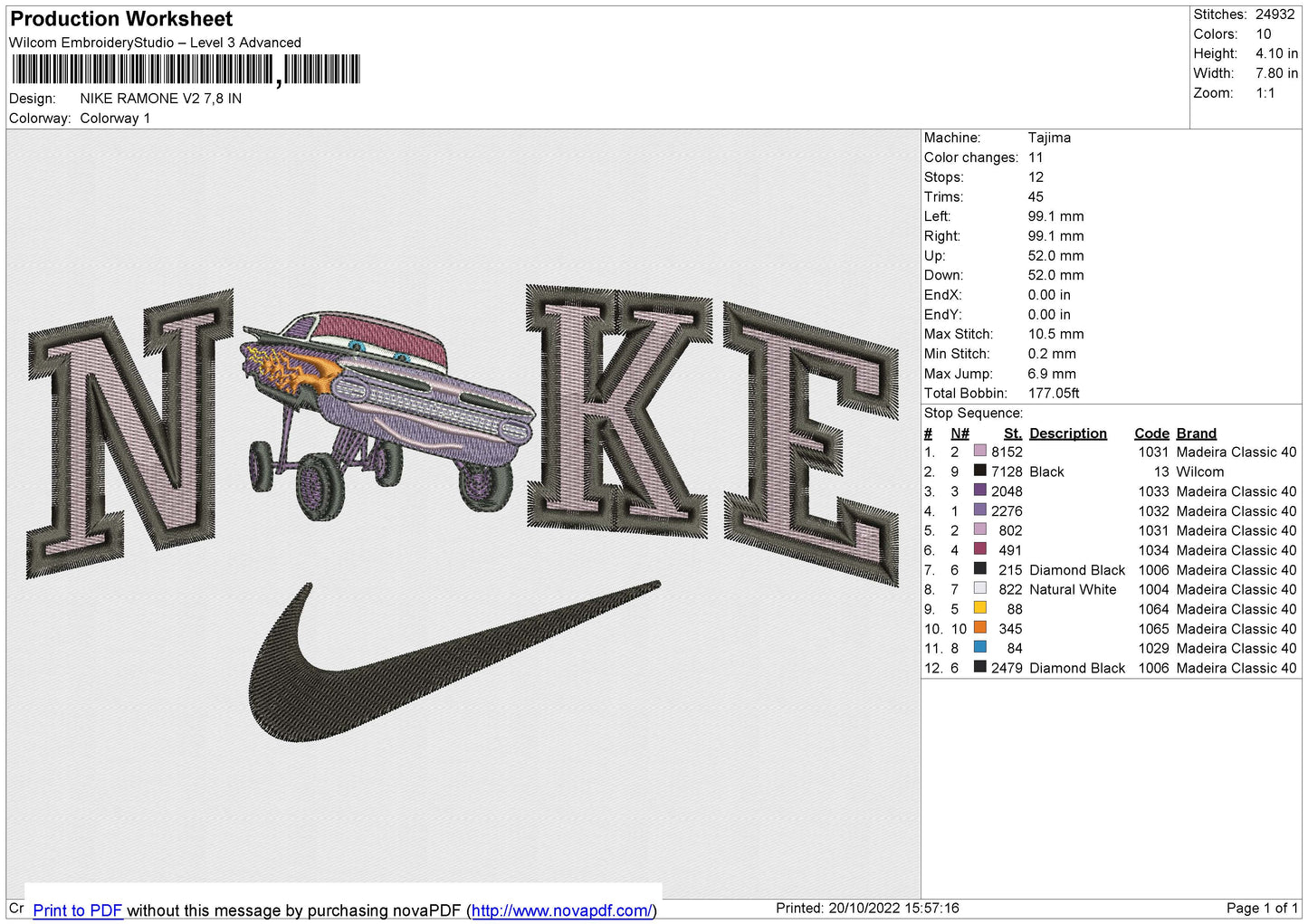Image resolution: width=1308 pixels, height=924 pixels.
Task: Click the printed date 20/10/2022 15:57:16
Action: coord(893,908)
